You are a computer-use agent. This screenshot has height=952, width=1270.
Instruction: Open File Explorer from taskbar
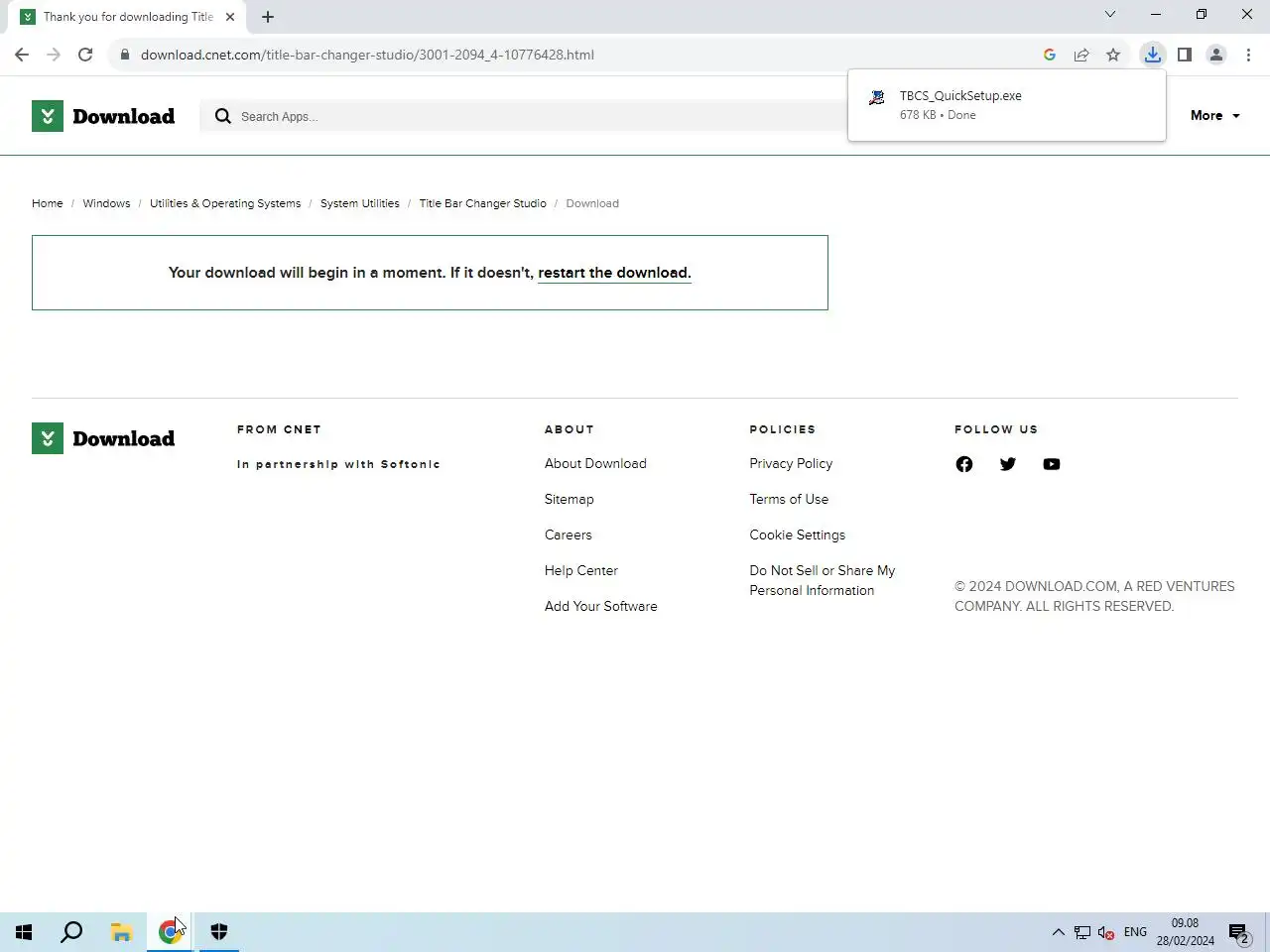click(121, 932)
